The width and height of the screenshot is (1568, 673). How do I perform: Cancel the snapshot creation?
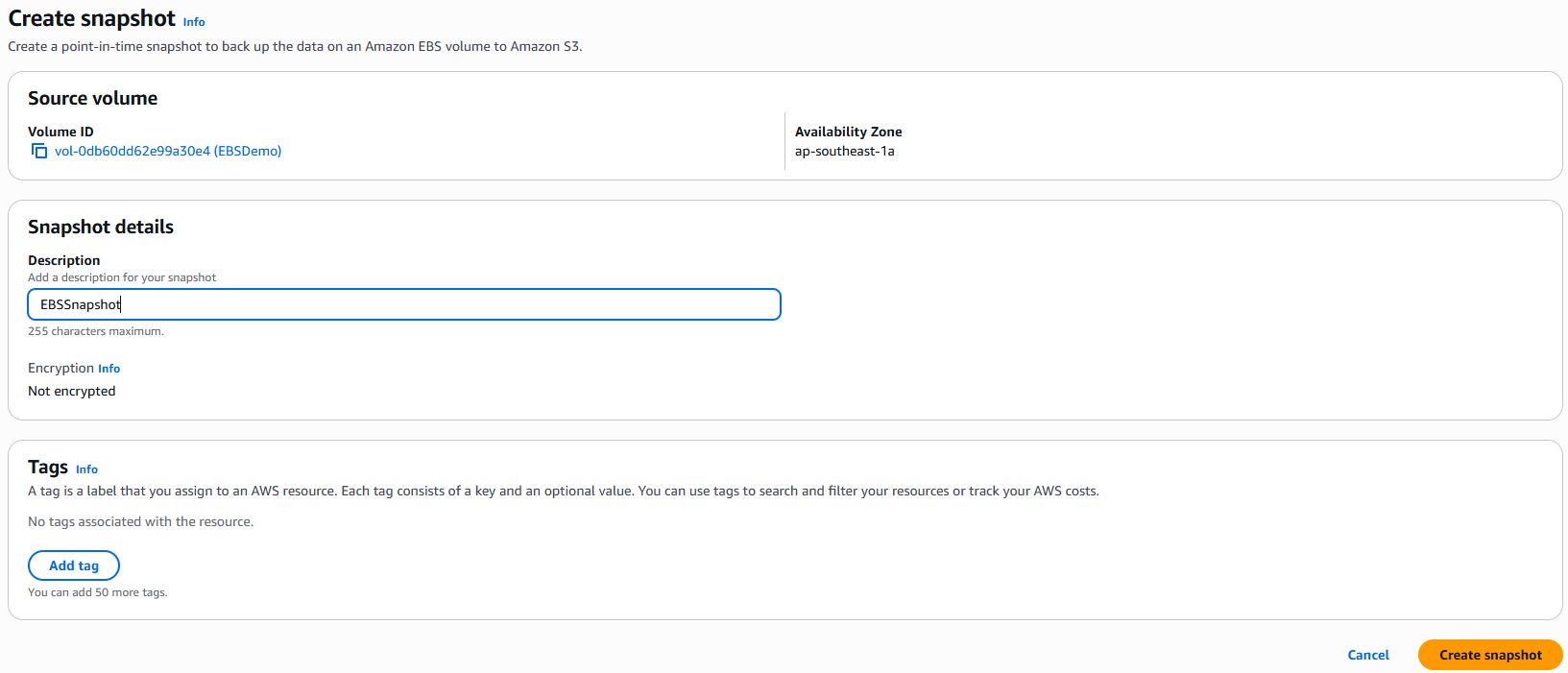tap(1367, 655)
